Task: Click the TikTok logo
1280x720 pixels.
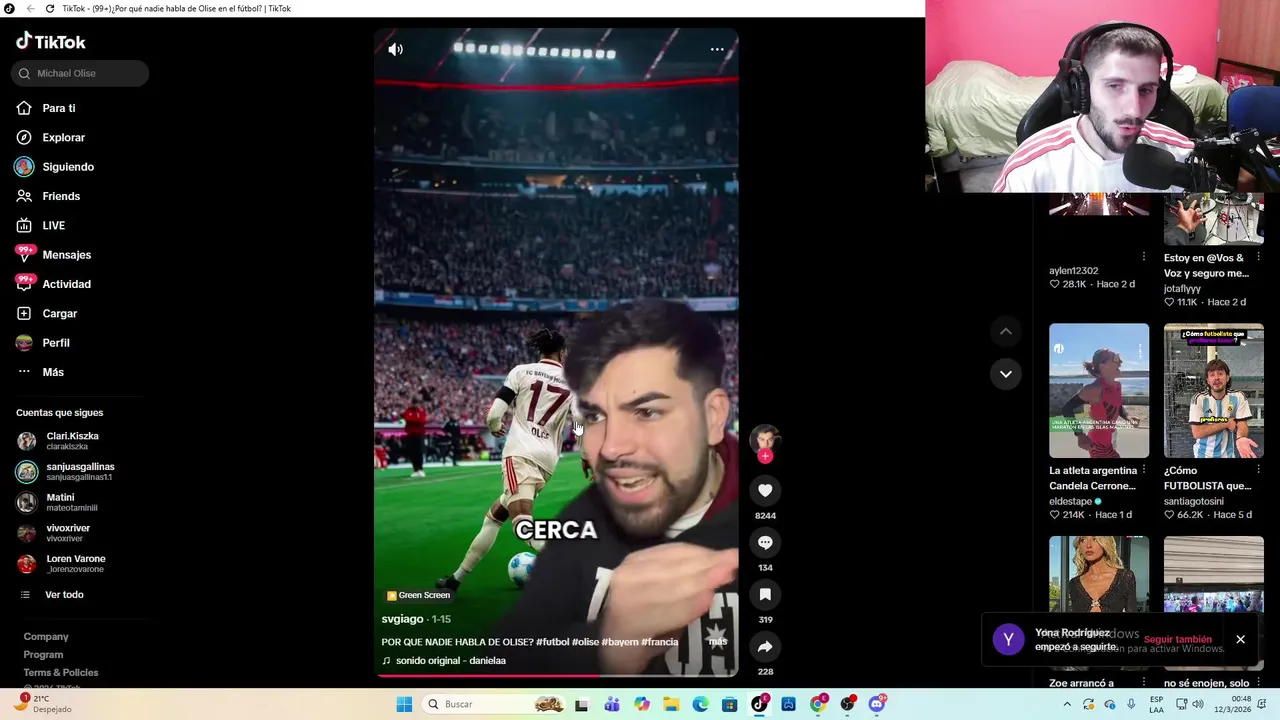Action: tap(51, 42)
